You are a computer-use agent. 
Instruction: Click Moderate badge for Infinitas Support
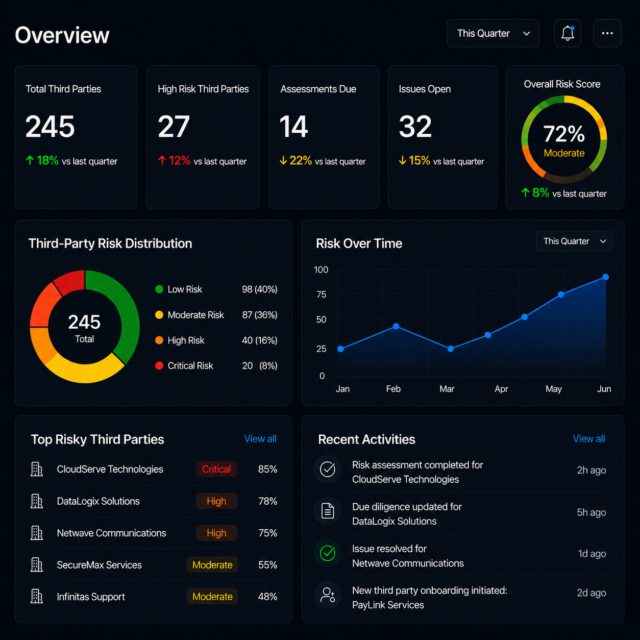click(212, 596)
